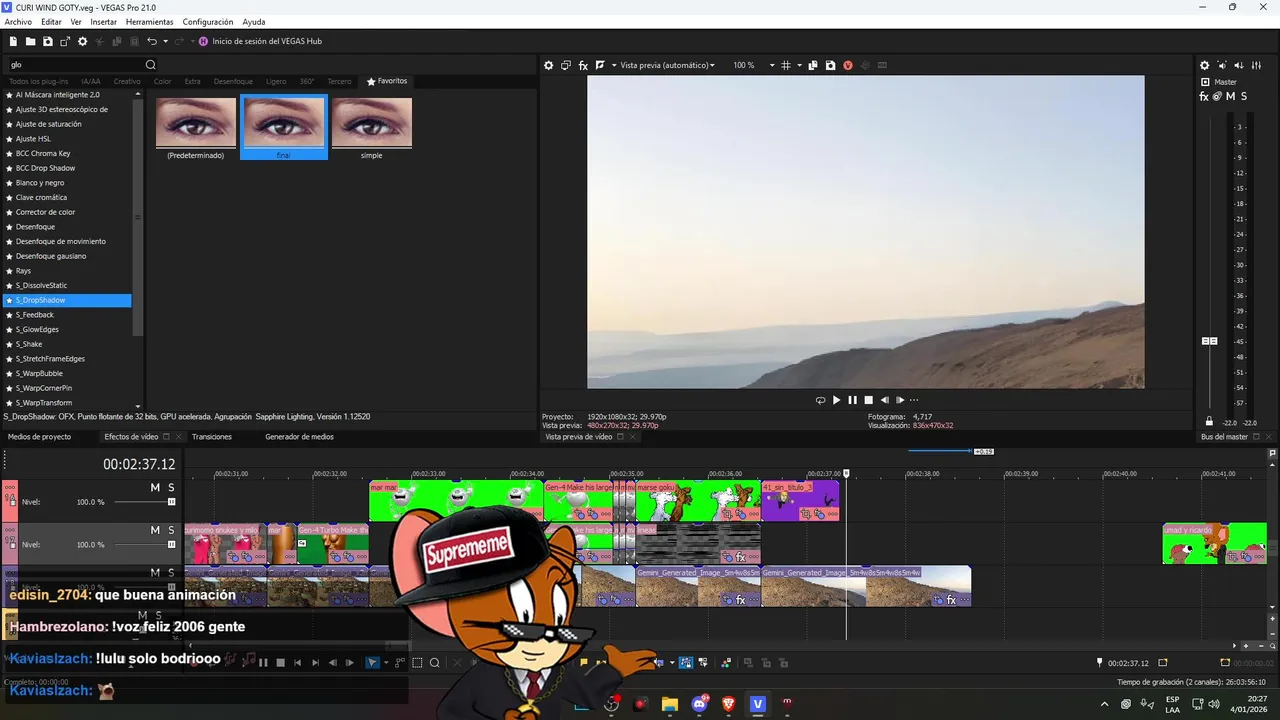Select the zoom magnifier tool in timeline toolbar
Image resolution: width=1280 pixels, height=720 pixels.
coord(435,662)
